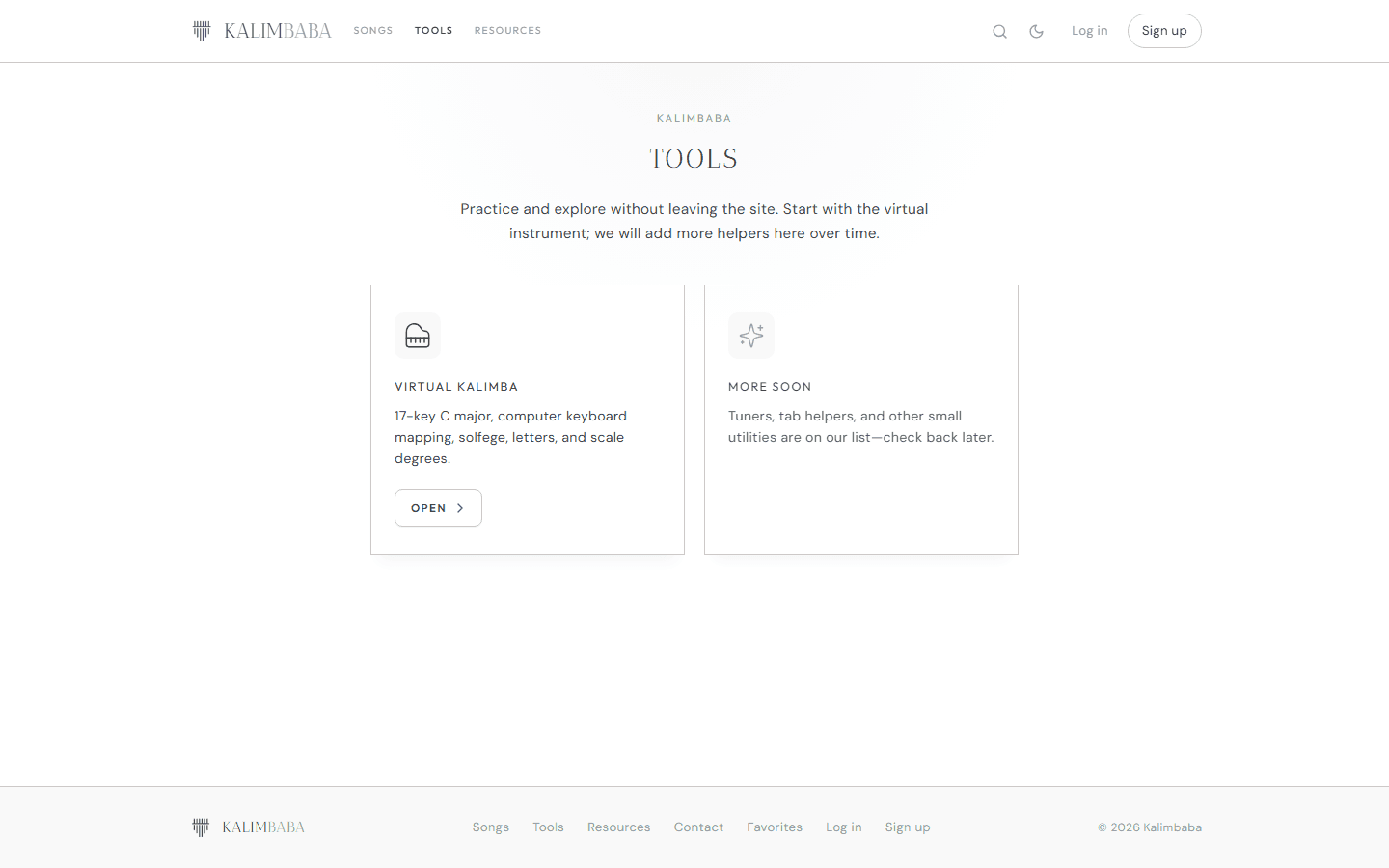The width and height of the screenshot is (1389, 868).
Task: Click the 'Practice and explore' intro paragraph
Action: (x=694, y=221)
